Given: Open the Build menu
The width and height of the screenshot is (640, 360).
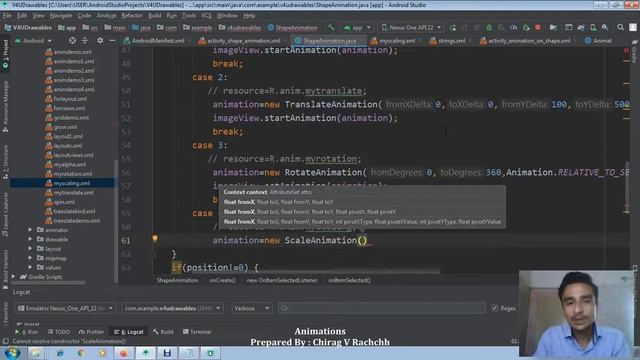Looking at the screenshot, I should pos(154,16).
